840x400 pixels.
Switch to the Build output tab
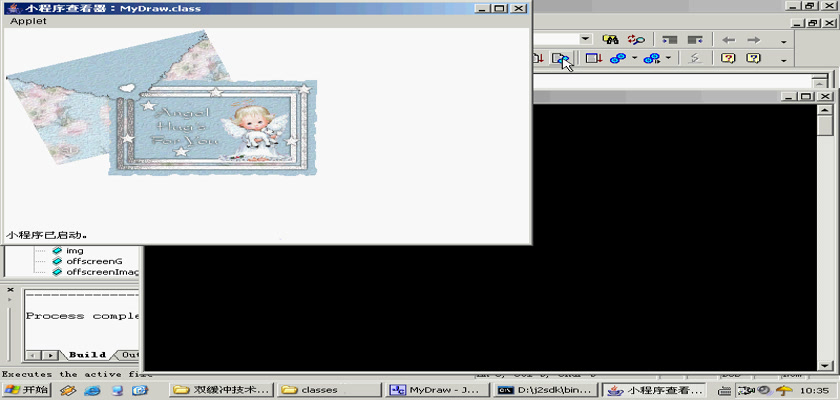tap(87, 355)
